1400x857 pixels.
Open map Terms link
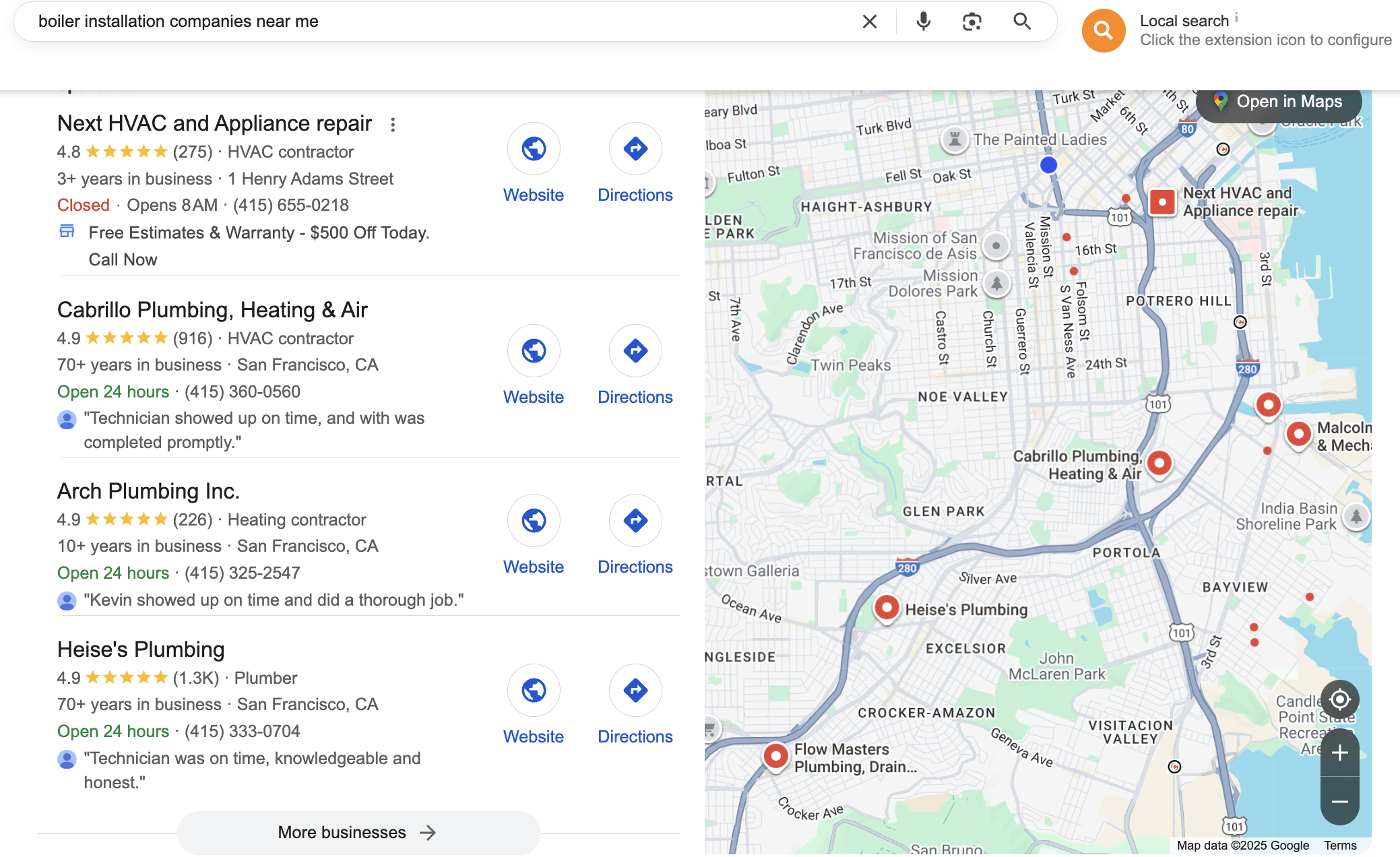pos(1339,846)
